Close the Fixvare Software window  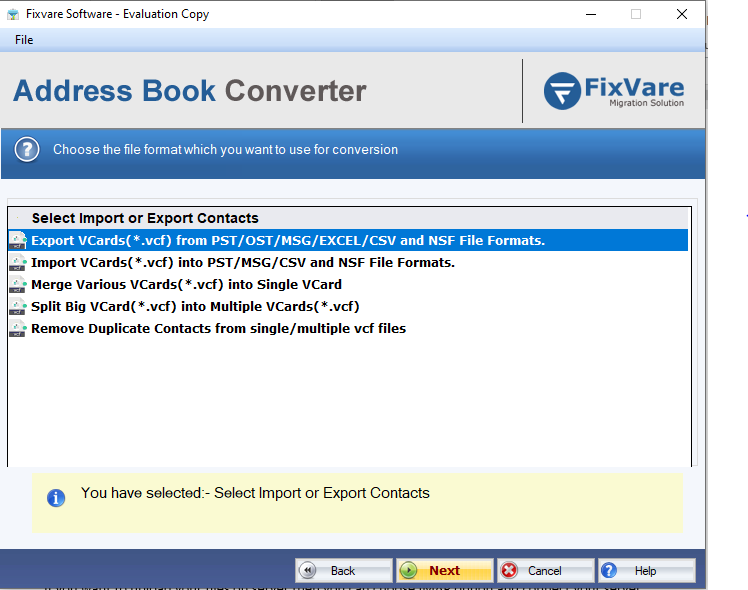pos(682,14)
